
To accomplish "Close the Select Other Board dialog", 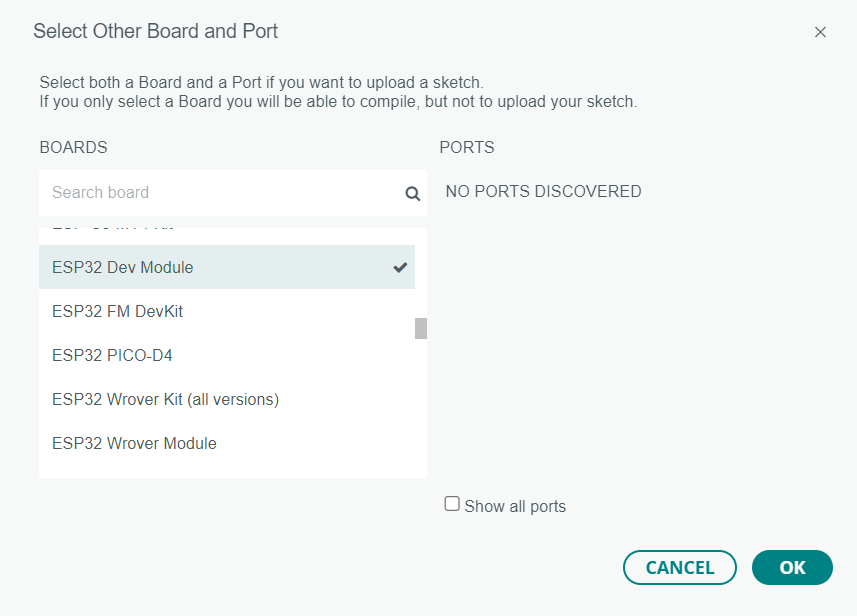I will tap(820, 32).
